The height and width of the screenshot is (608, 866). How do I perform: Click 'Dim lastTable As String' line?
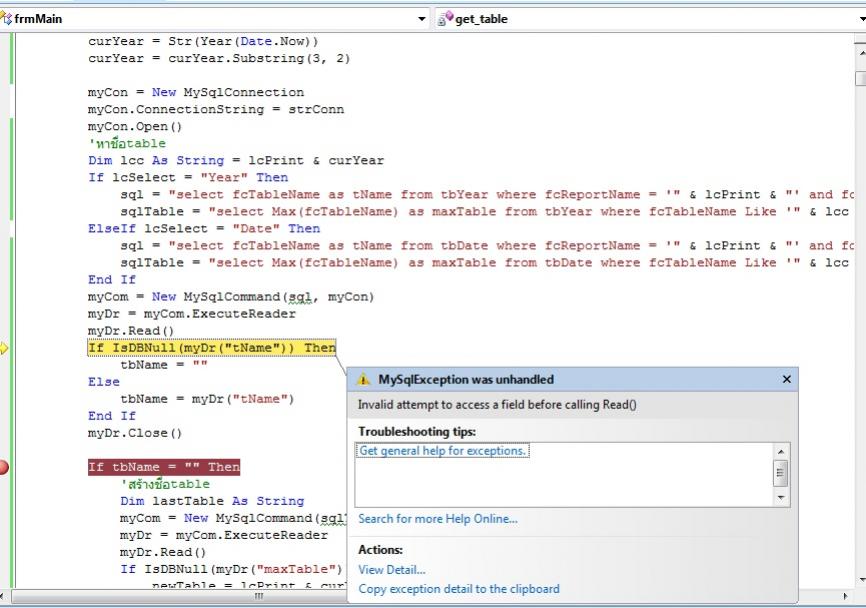(213, 501)
